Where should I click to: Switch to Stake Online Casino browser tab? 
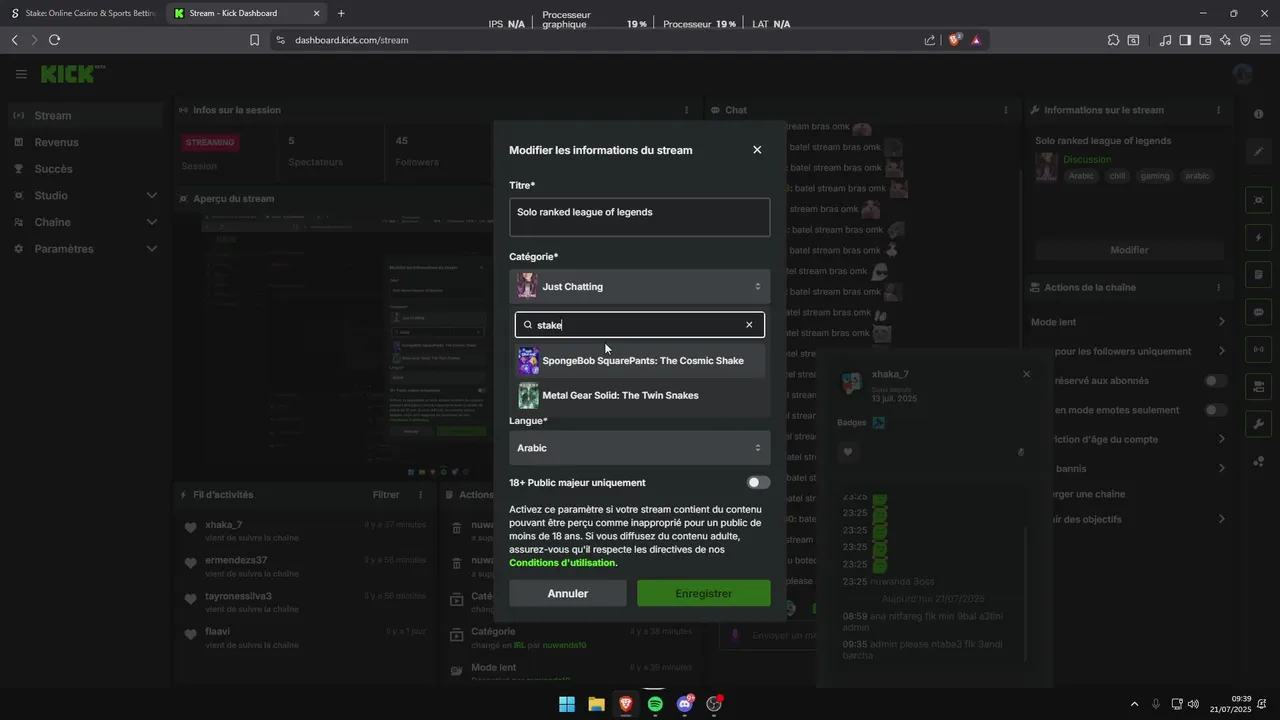83,14
